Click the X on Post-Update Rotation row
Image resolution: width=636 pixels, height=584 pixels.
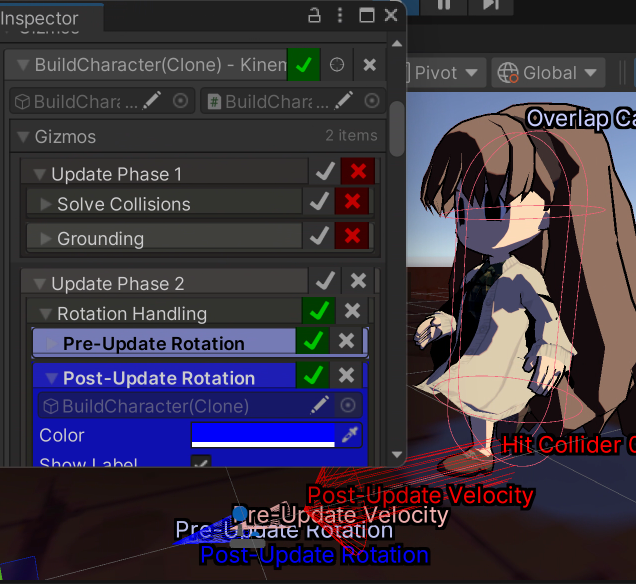(x=346, y=376)
